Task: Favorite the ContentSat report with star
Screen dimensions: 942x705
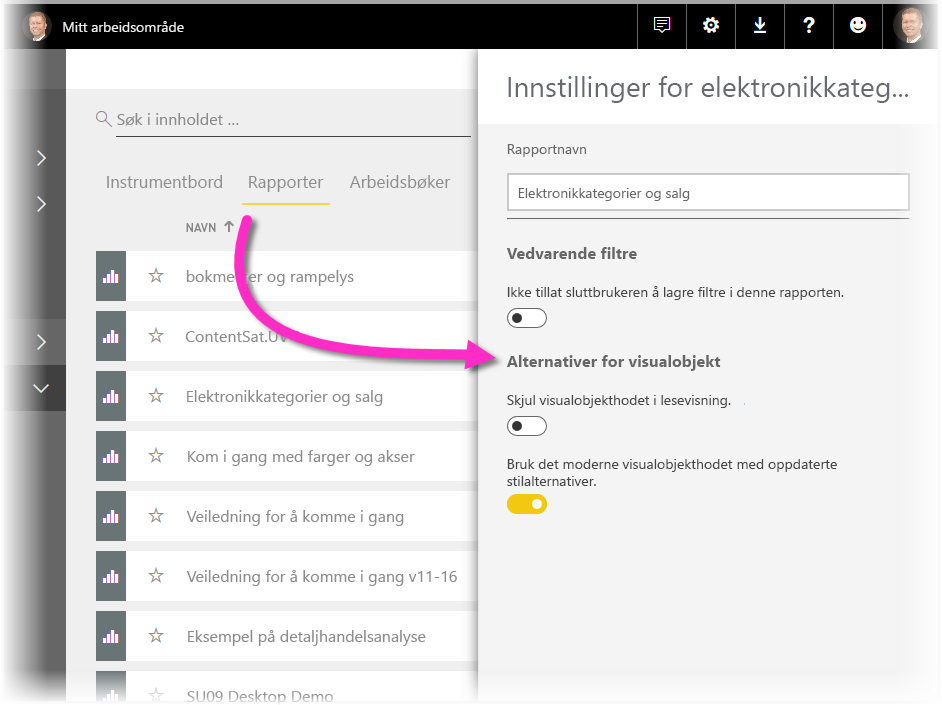Action: (156, 336)
